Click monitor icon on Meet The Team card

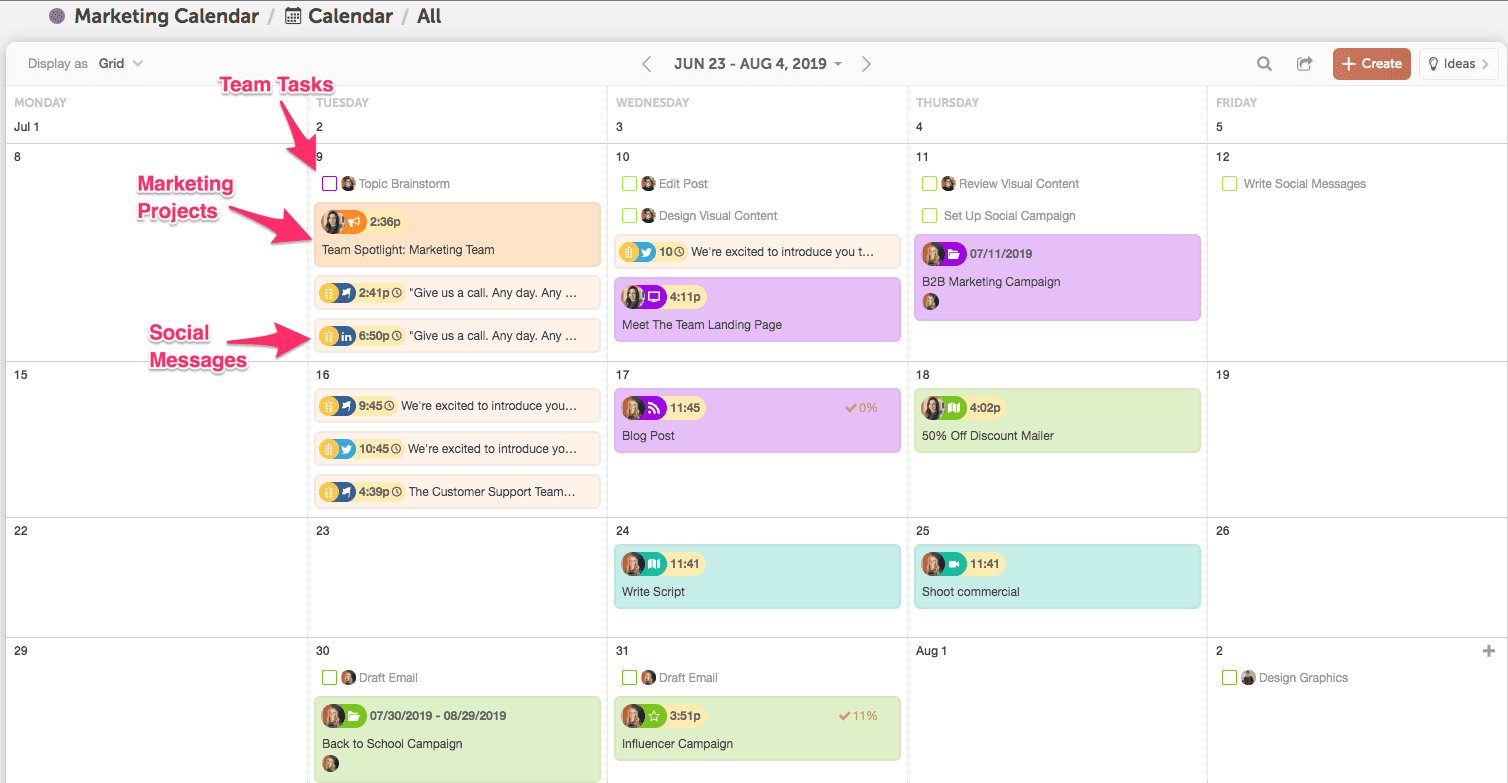[x=654, y=297]
